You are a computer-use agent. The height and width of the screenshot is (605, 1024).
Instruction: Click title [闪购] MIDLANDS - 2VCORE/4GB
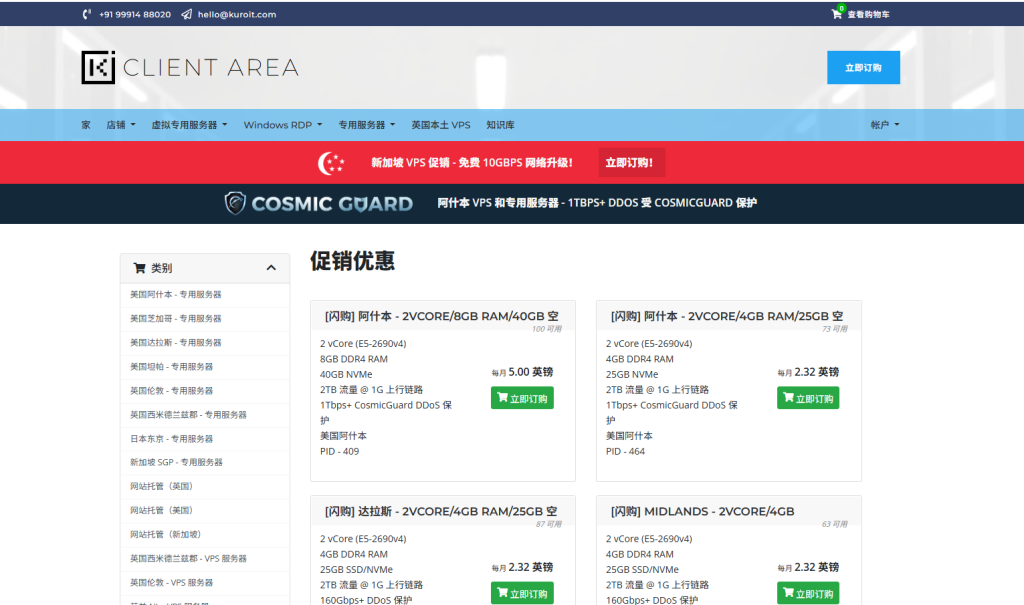pyautogui.click(x=703, y=512)
